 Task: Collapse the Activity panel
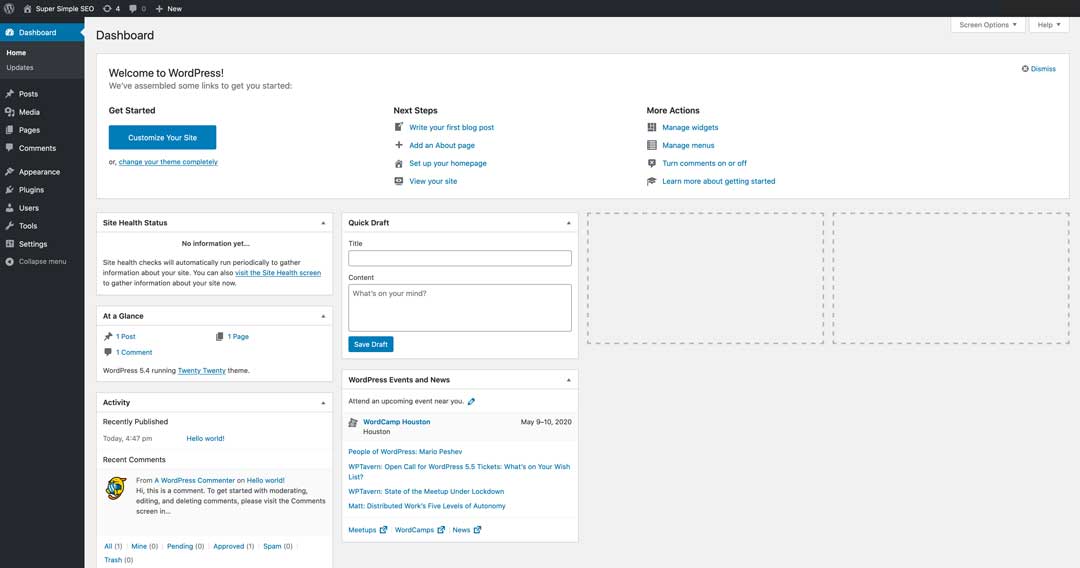pyautogui.click(x=323, y=403)
